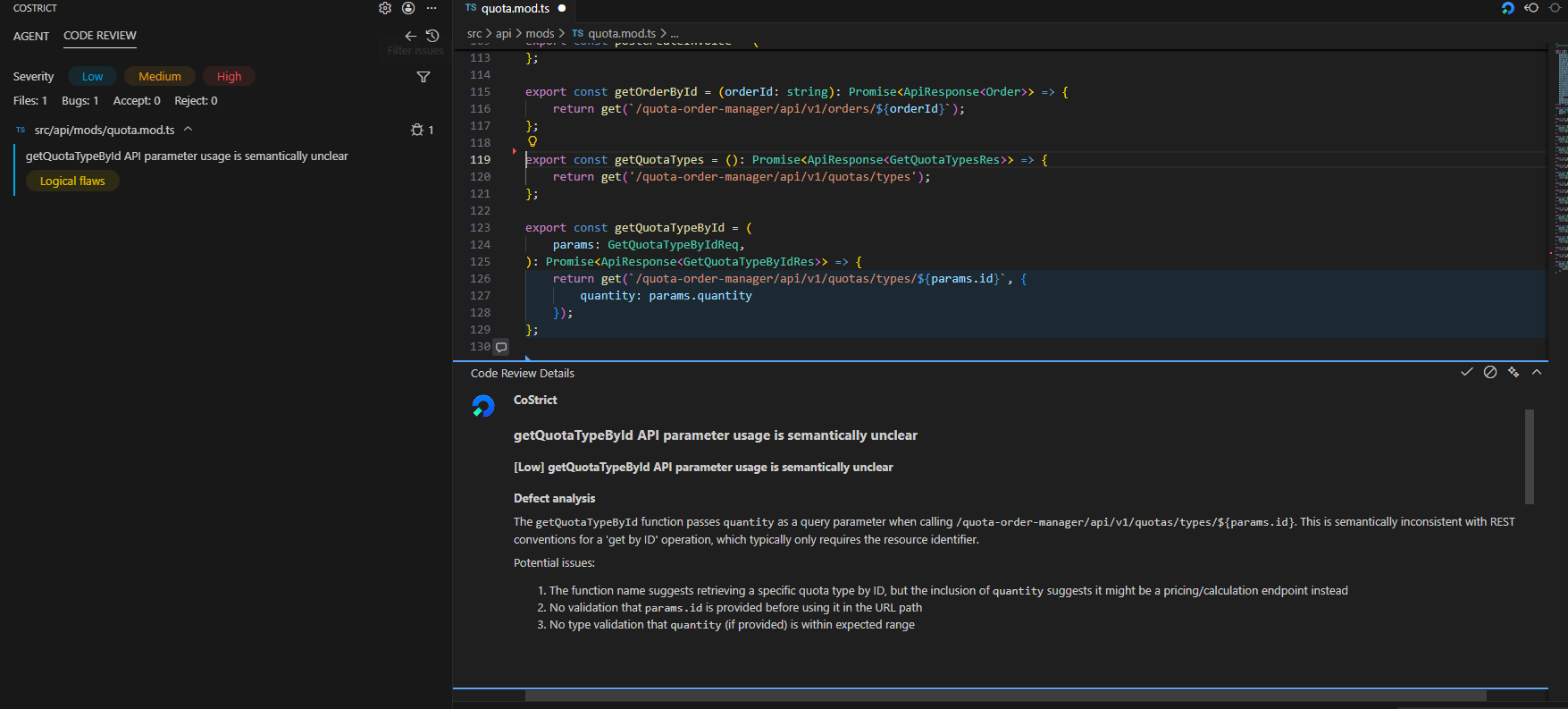Image resolution: width=1568 pixels, height=709 pixels.
Task: Open the CoStrict more actions ellipsis menu
Action: (432, 8)
